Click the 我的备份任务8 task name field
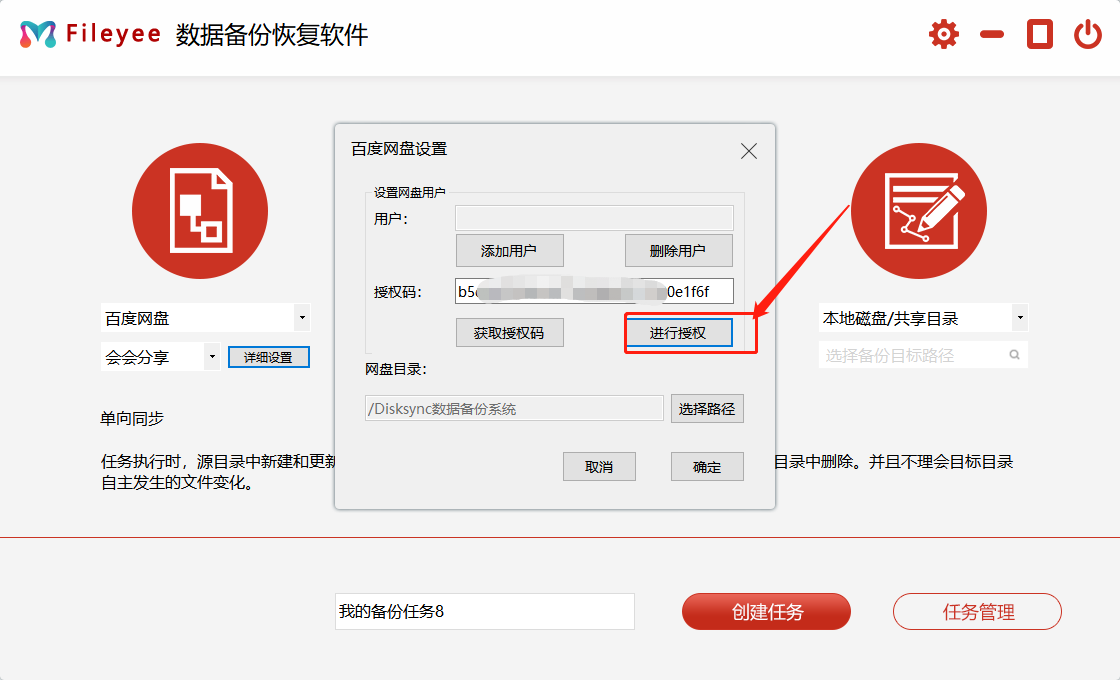This screenshot has height=680, width=1120. (485, 611)
